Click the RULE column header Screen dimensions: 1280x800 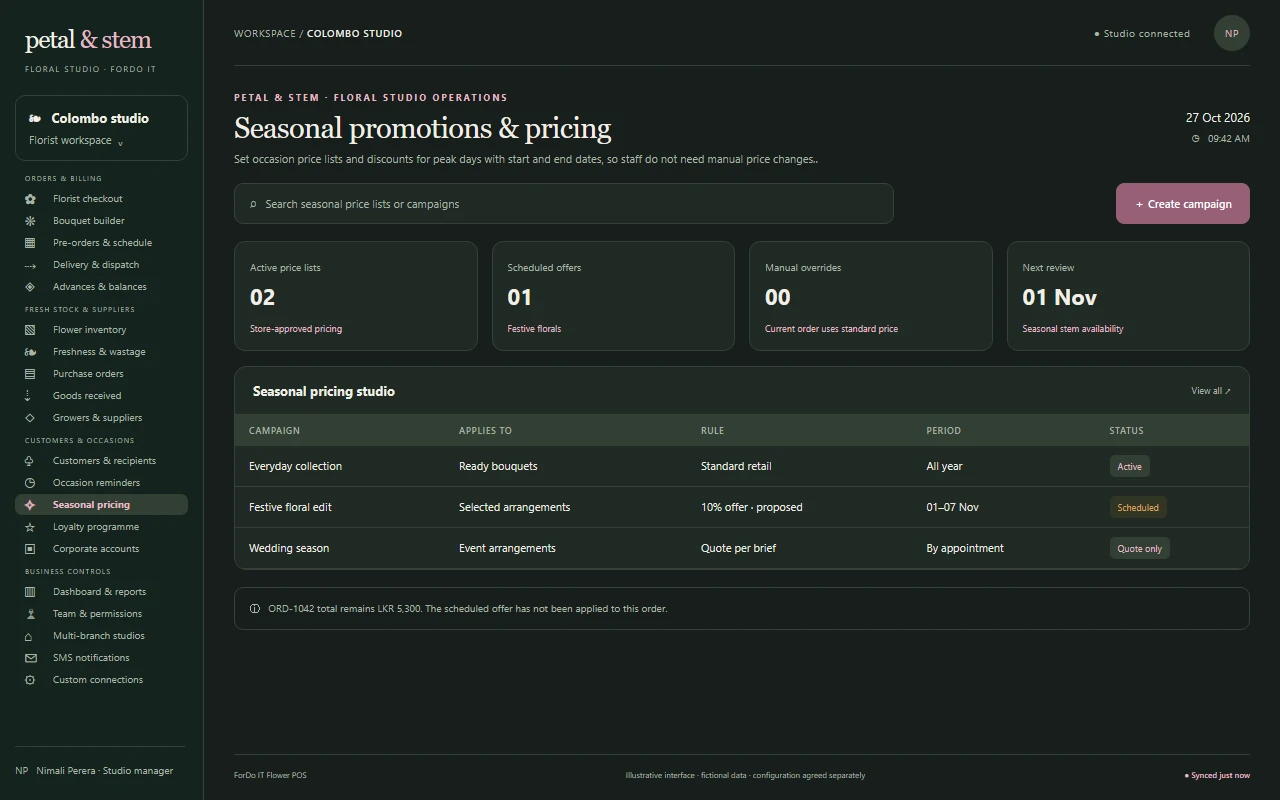pos(712,431)
